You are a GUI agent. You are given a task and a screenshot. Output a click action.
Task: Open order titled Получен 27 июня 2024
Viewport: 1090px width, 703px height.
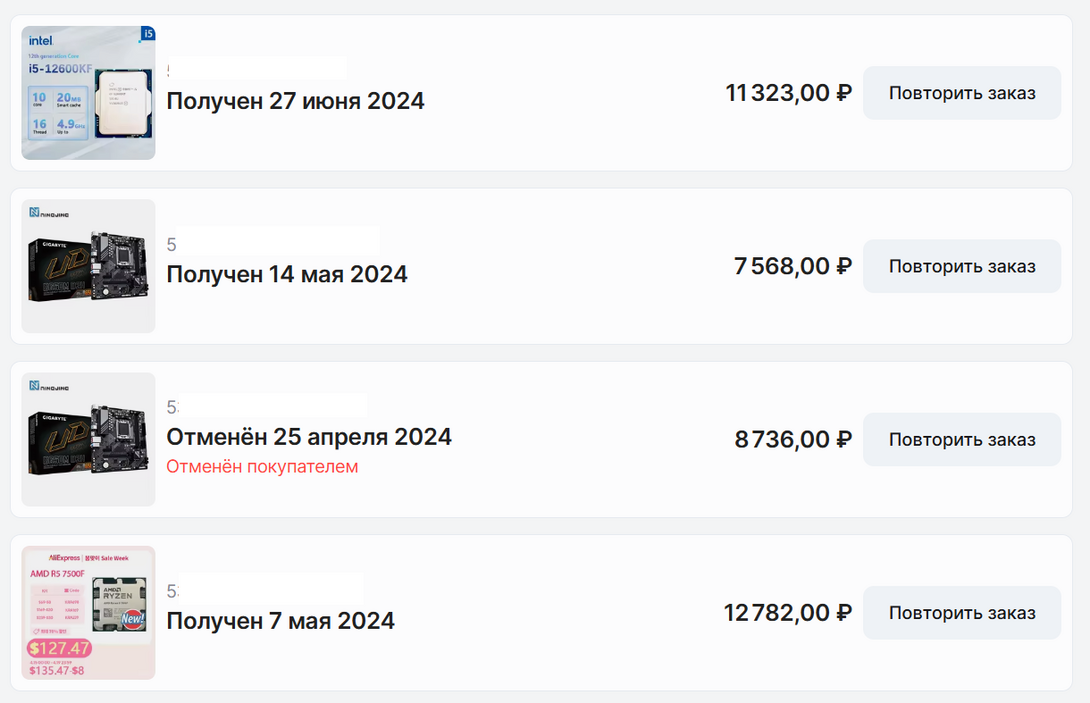(295, 101)
